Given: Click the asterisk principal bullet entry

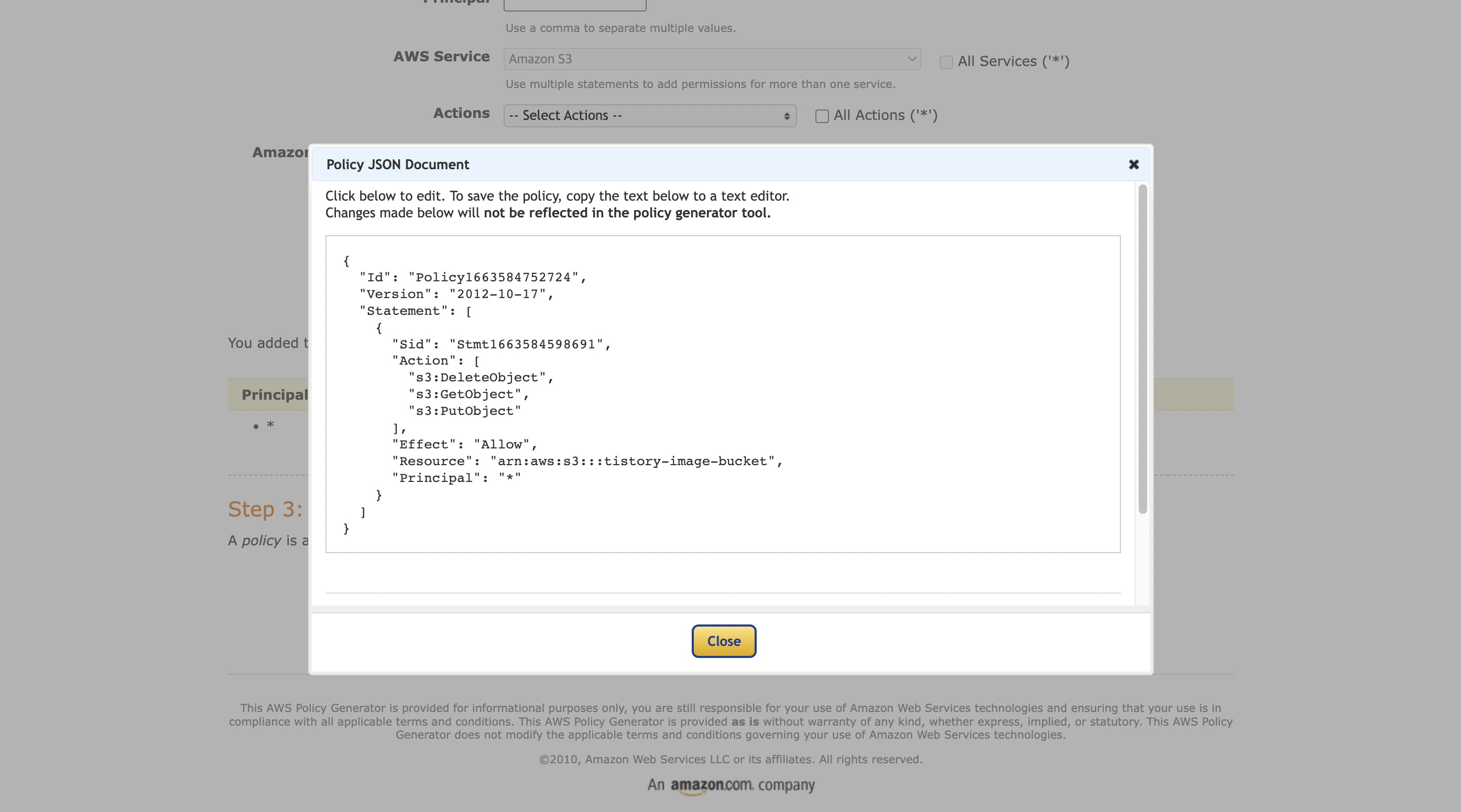Looking at the screenshot, I should click(270, 425).
